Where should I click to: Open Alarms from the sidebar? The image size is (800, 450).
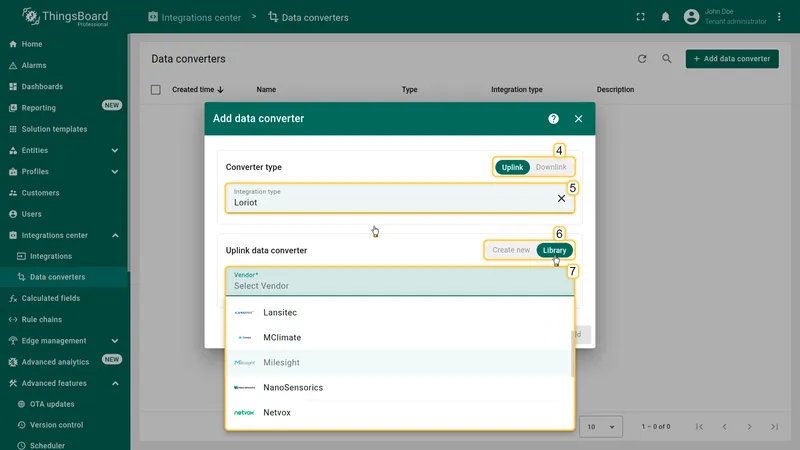click(x=34, y=65)
